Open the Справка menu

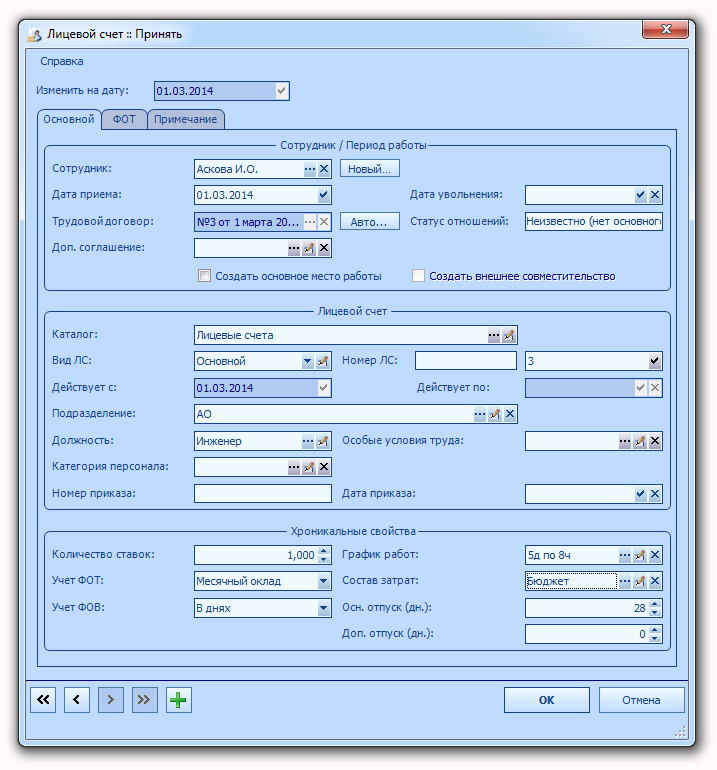(62, 61)
